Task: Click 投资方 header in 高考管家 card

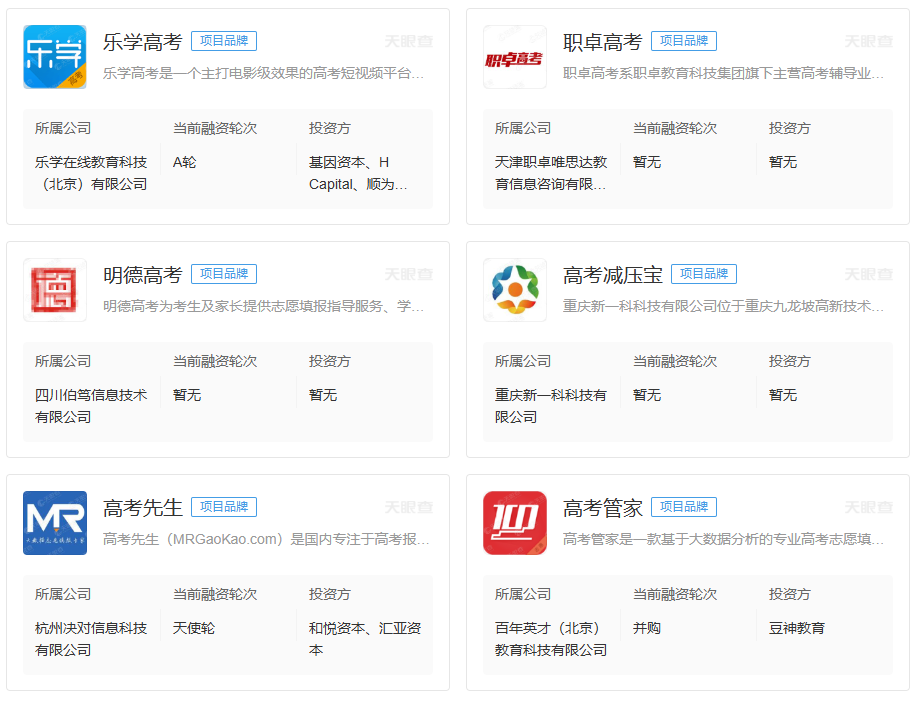Action: point(790,594)
